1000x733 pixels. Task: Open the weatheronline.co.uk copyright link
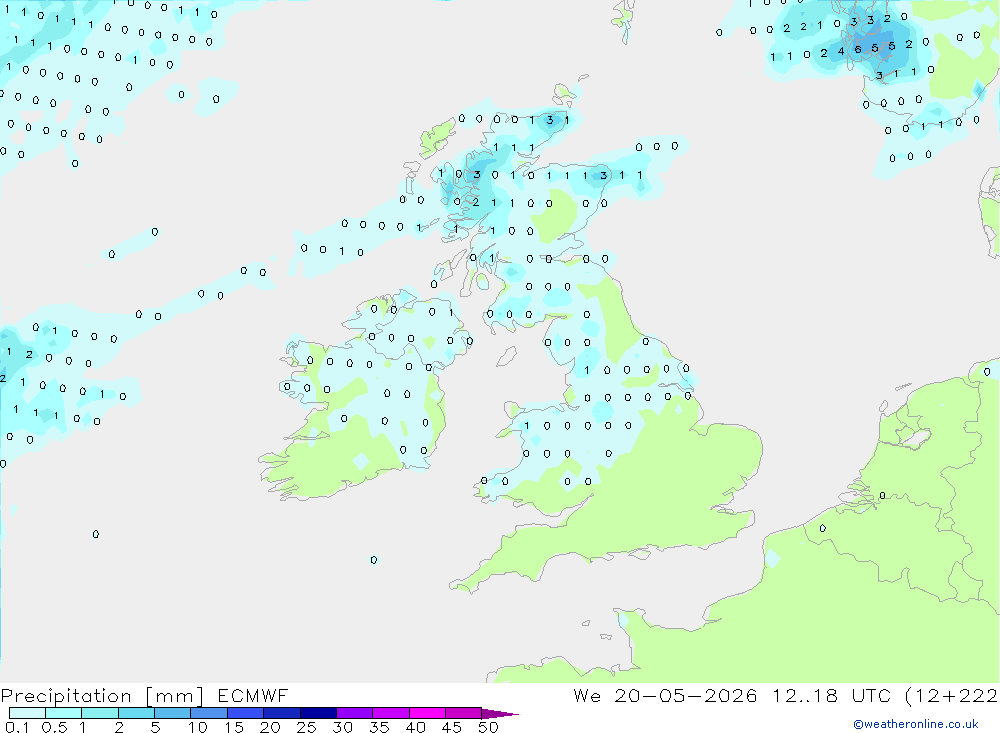[916, 724]
